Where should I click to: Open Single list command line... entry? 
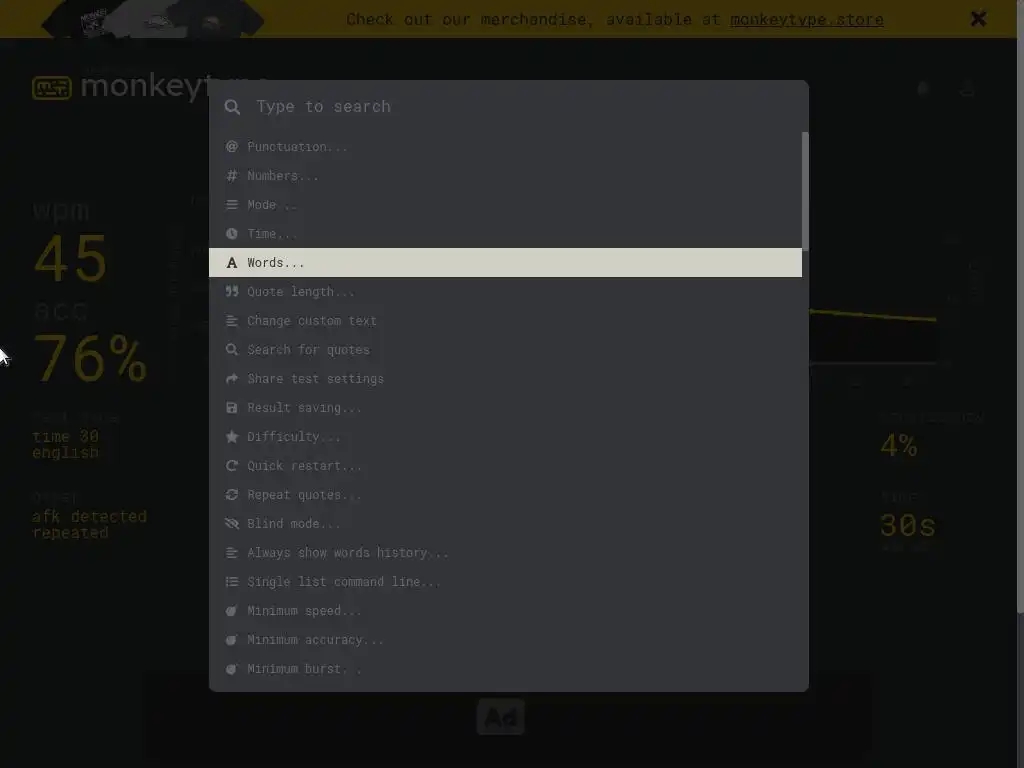(x=505, y=581)
